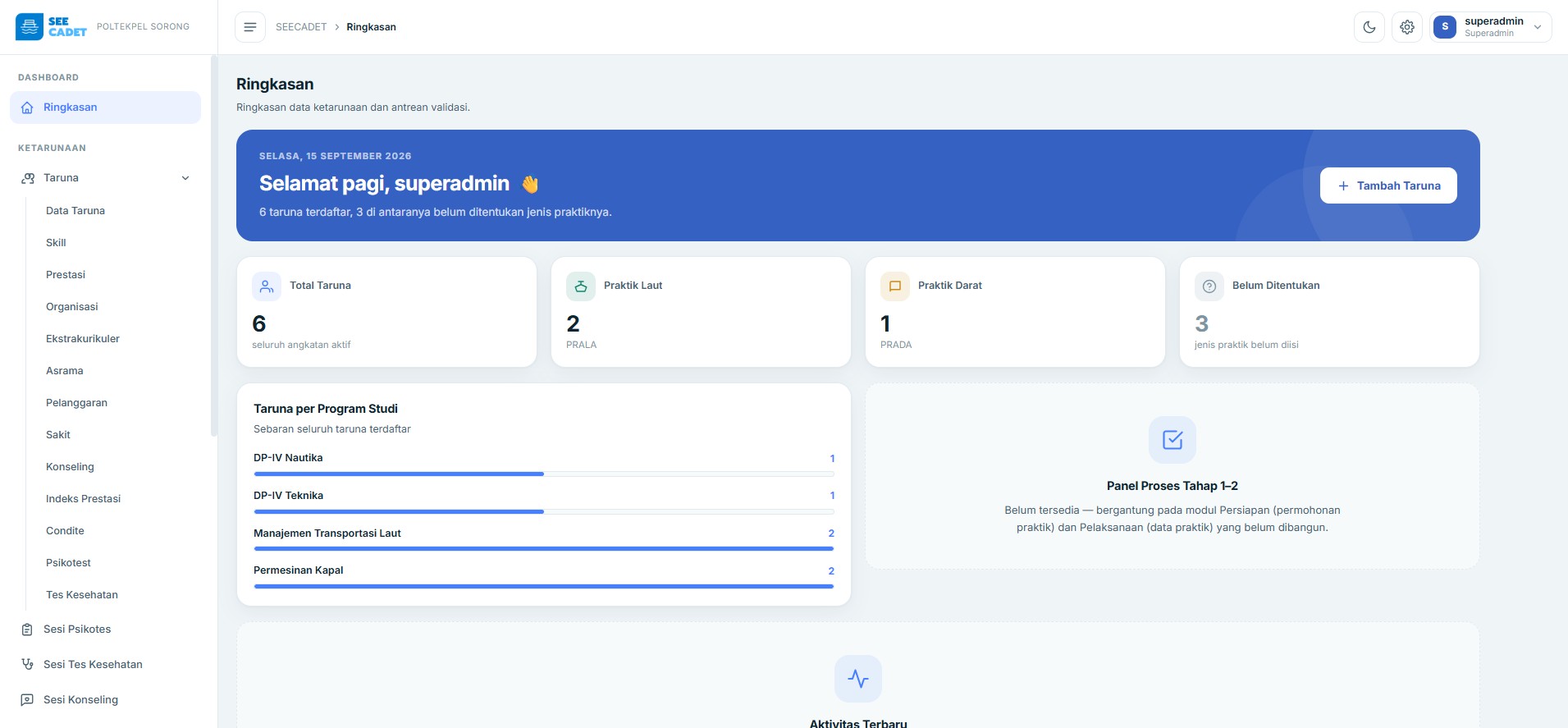This screenshot has height=728, width=1568.
Task: Click the Manajemen Transportasi Laut label
Action: (327, 533)
